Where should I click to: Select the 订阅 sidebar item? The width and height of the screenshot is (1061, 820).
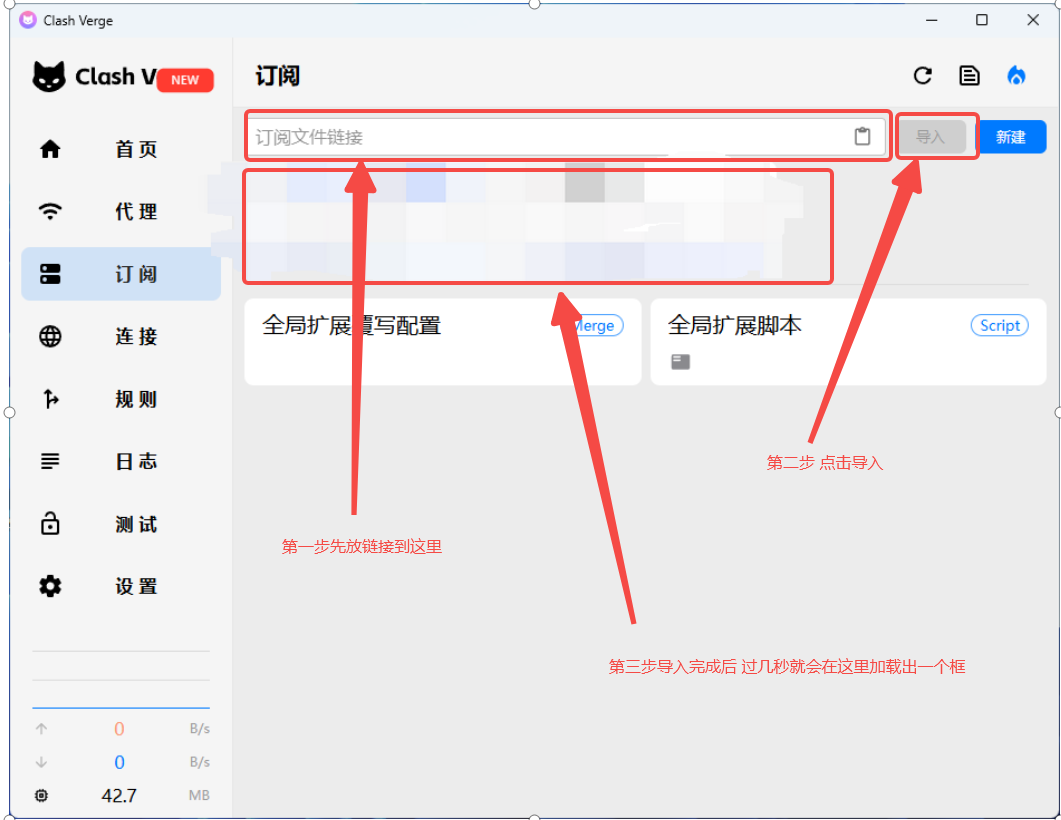[x=121, y=274]
